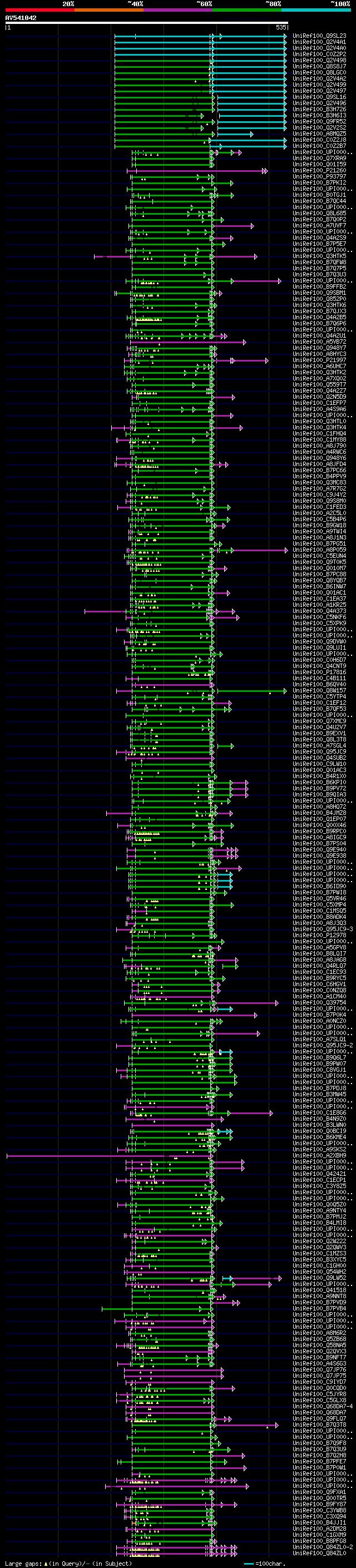Select the UniRef100_A5VB72 hit label

[319, 342]
